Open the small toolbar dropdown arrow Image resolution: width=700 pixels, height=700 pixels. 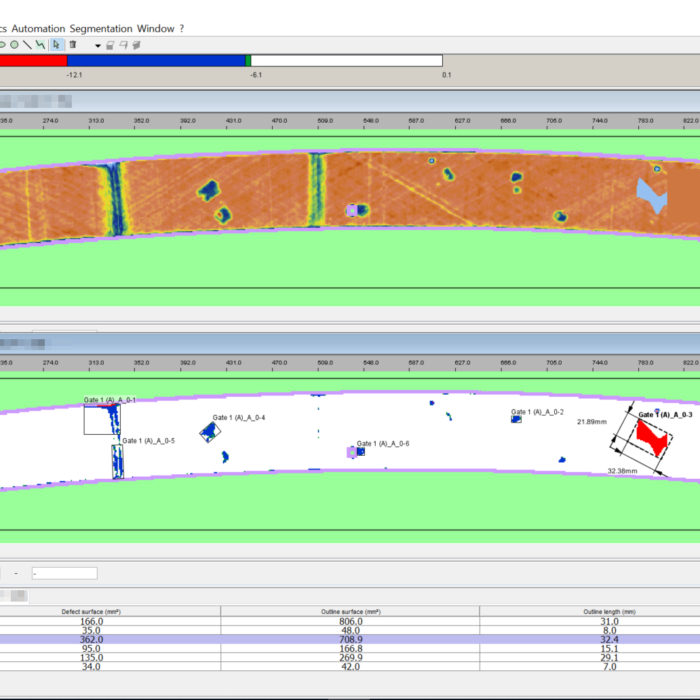click(98, 46)
